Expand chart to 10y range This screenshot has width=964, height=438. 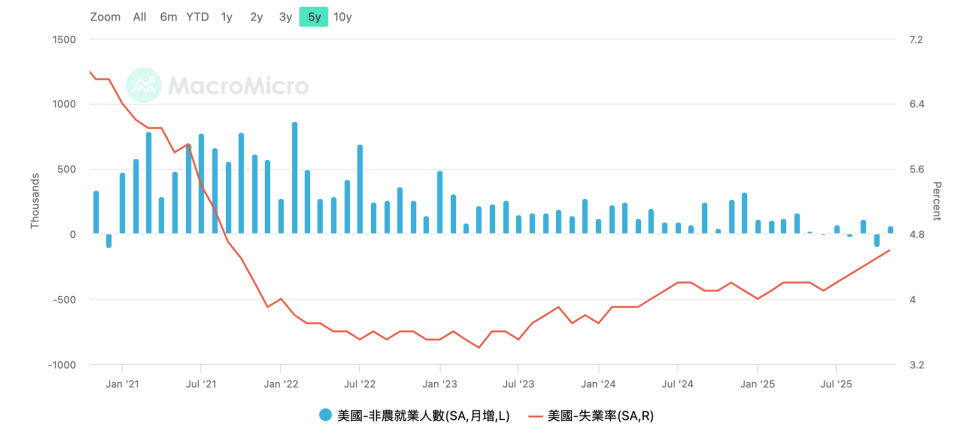tap(343, 17)
